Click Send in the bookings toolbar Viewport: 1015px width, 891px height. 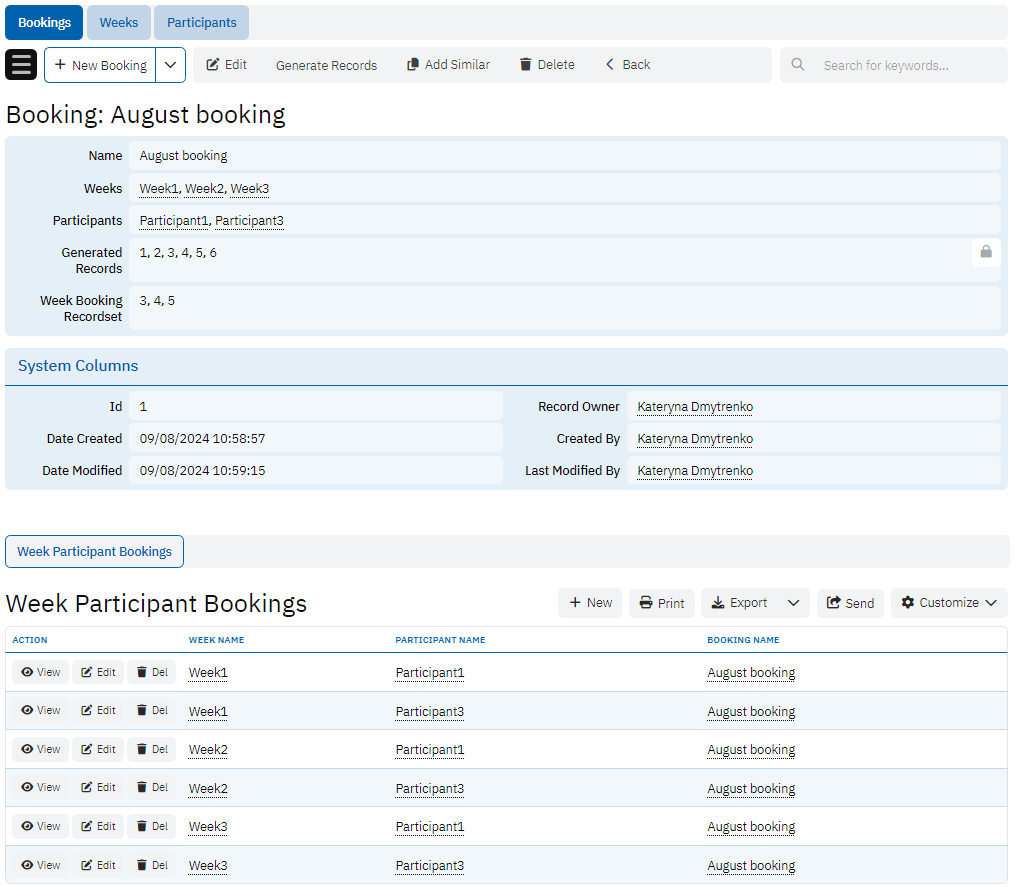click(849, 603)
